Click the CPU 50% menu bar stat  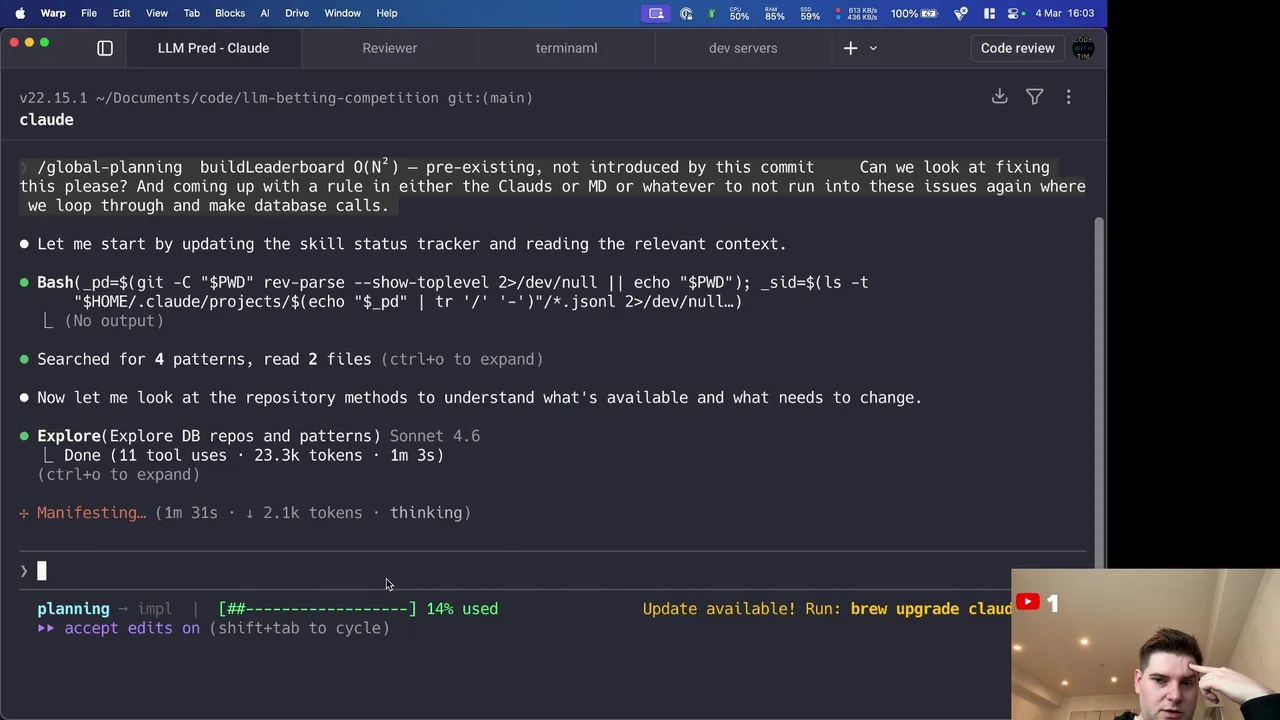739,13
